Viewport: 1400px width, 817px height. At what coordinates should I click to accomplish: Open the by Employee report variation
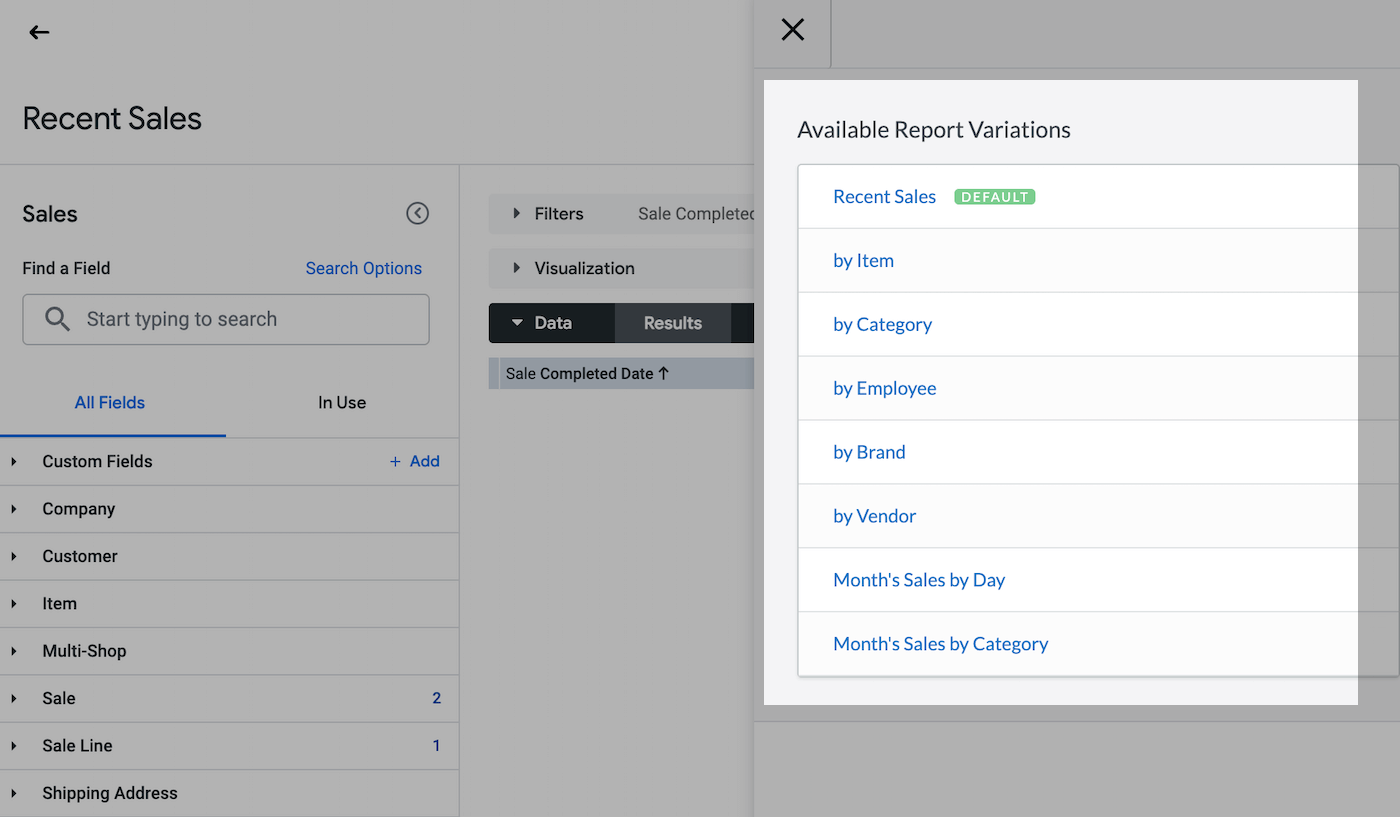tap(885, 387)
